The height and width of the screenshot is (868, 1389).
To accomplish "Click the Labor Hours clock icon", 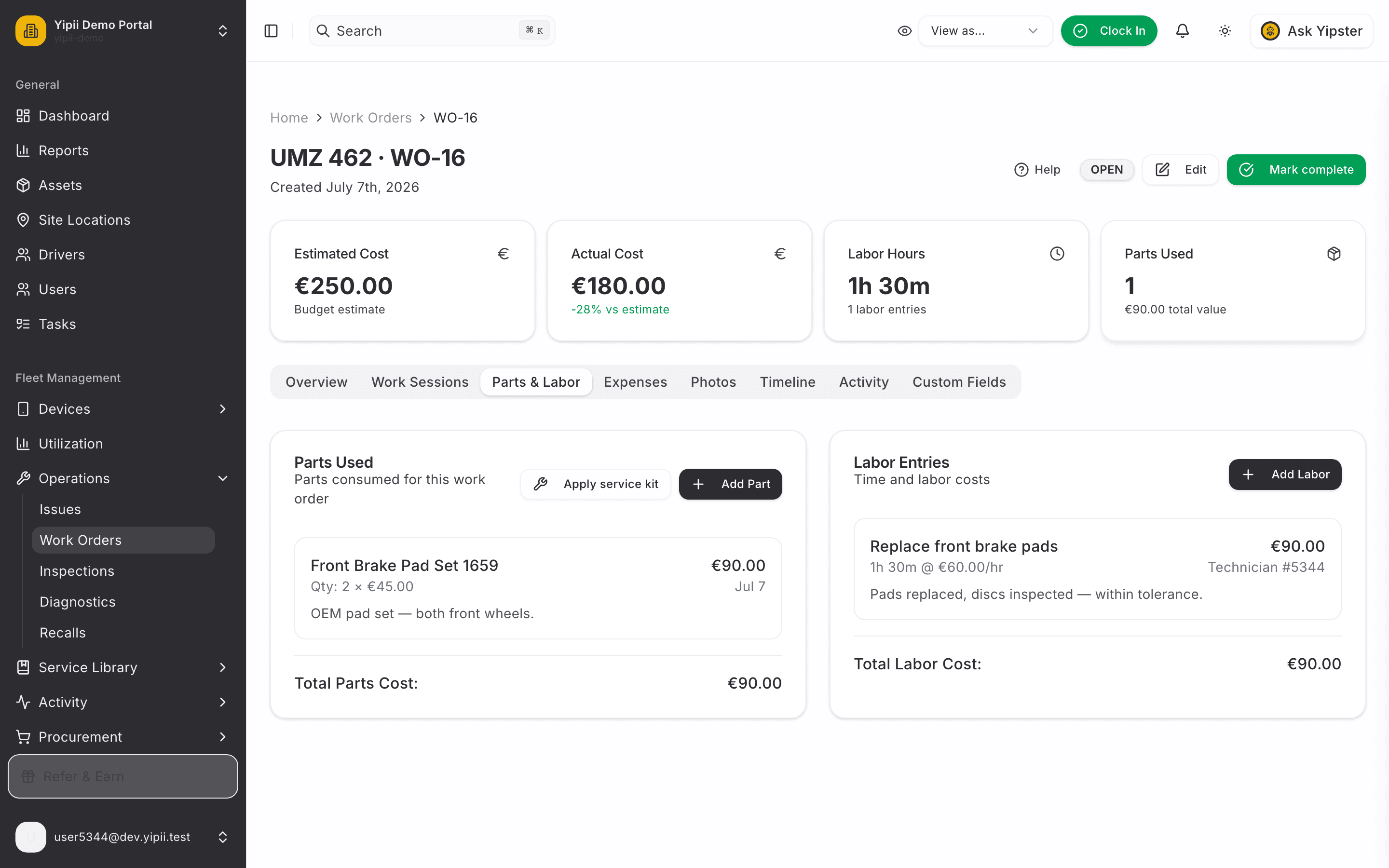I will coord(1057,254).
